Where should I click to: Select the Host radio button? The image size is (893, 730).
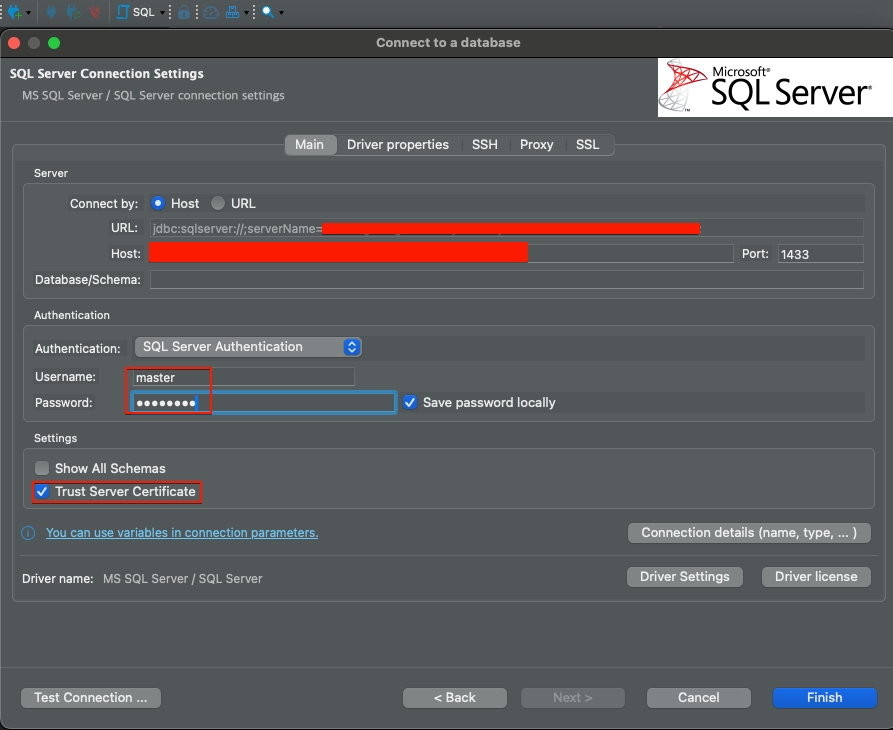click(x=158, y=203)
